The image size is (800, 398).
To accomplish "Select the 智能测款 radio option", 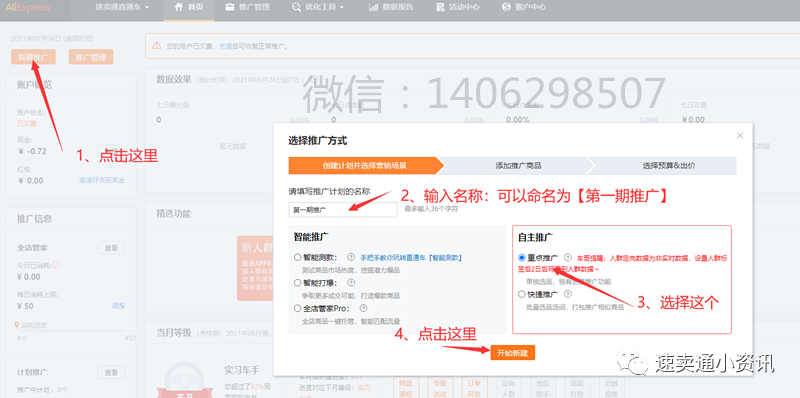I will point(297,257).
